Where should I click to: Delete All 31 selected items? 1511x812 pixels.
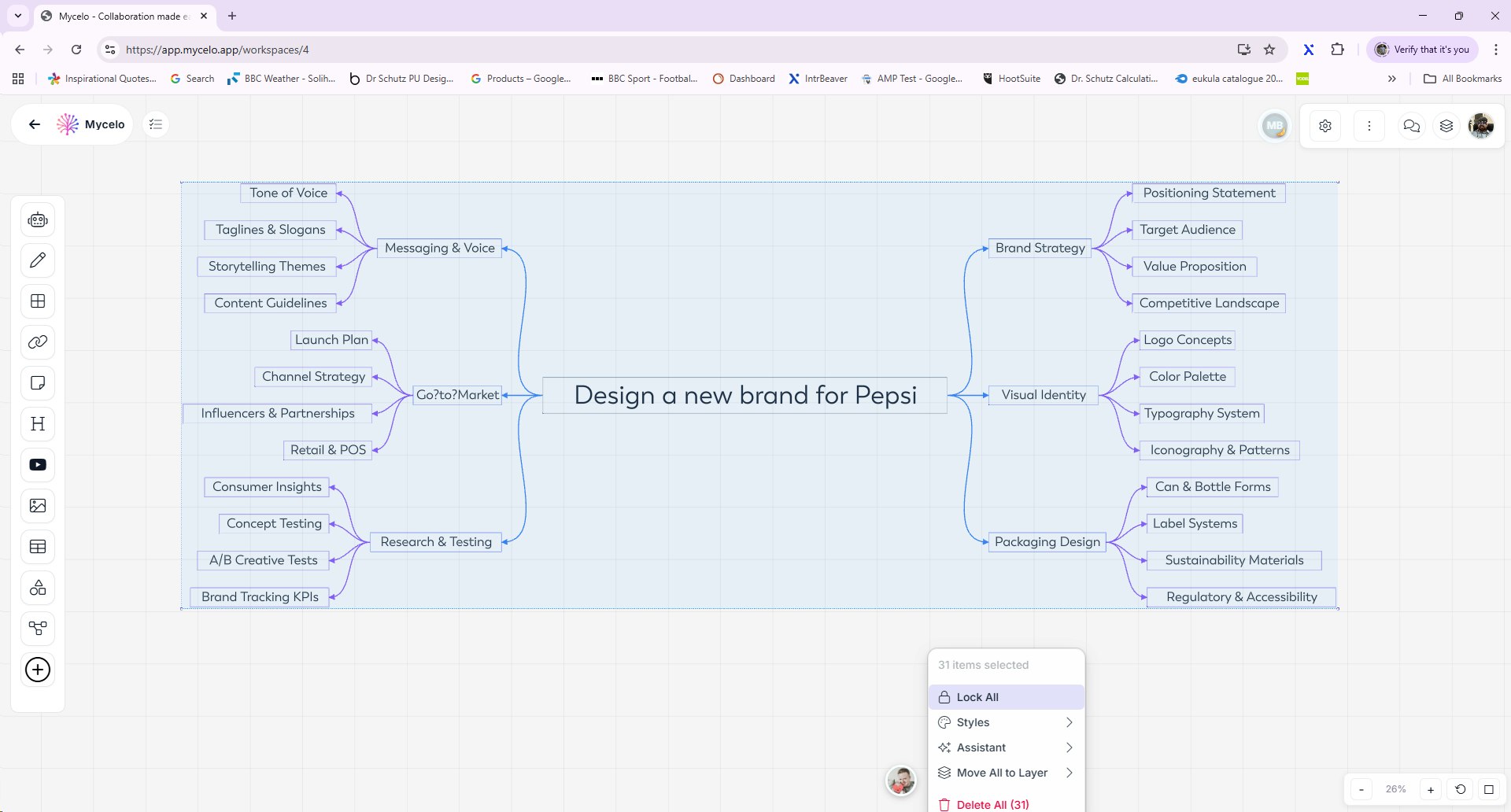click(992, 804)
